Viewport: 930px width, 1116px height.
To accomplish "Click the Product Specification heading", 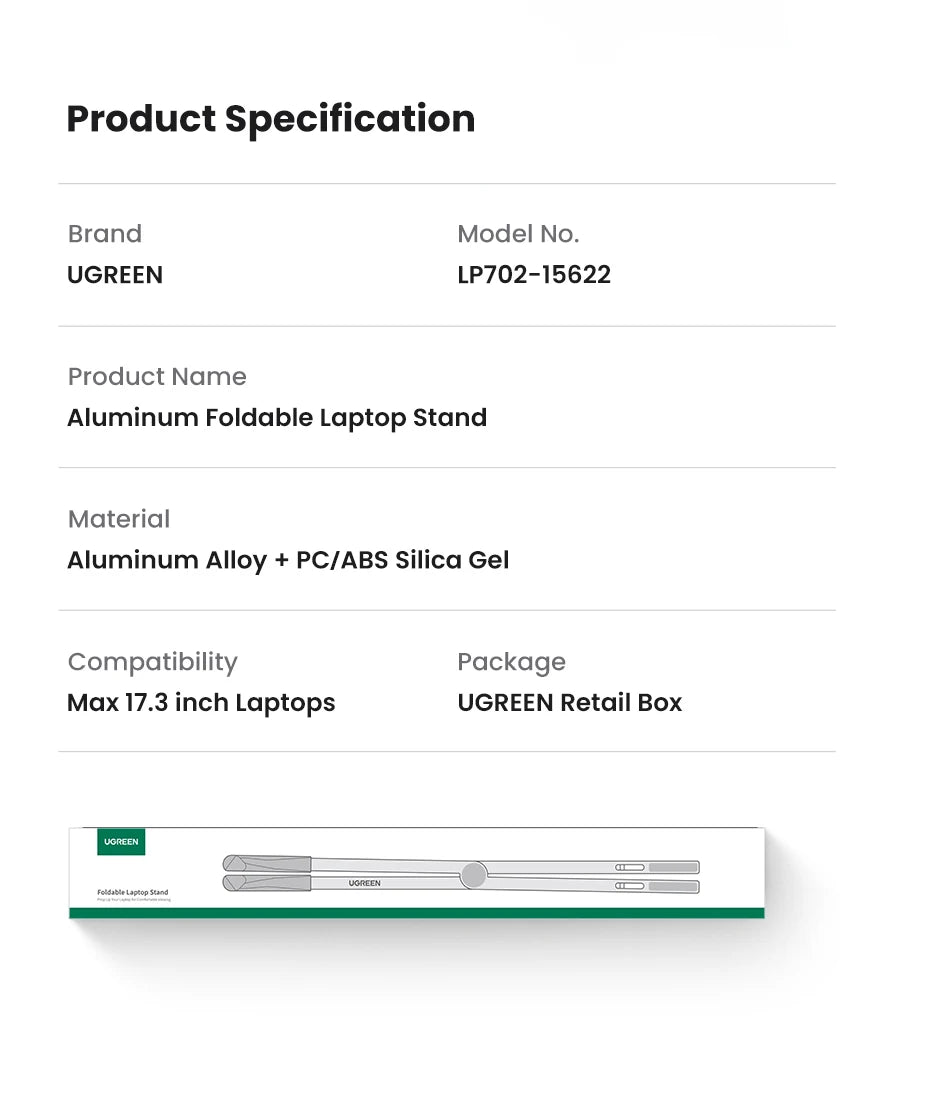I will 270,119.
